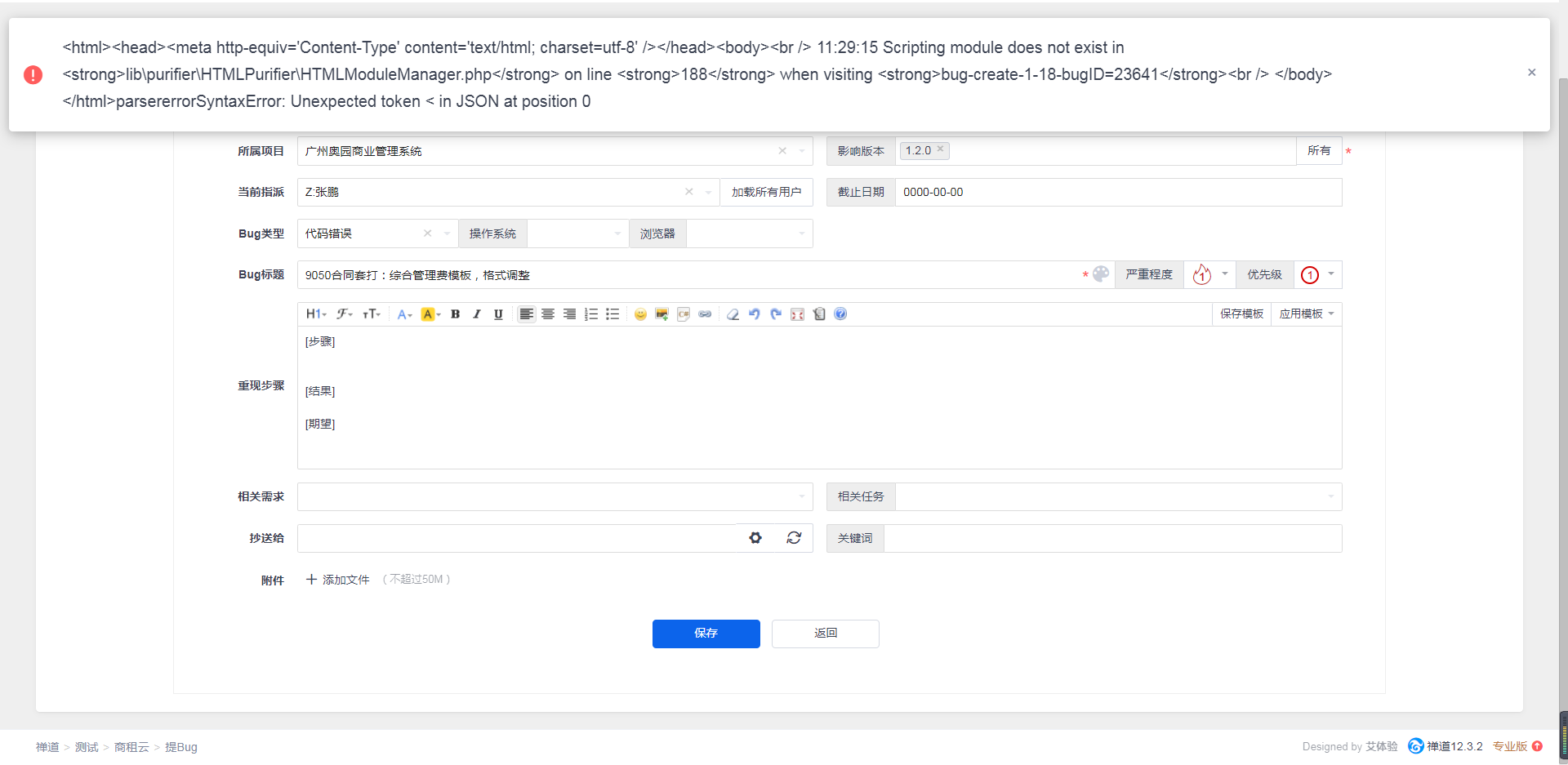Expand the 所属项目 project dropdown

tap(802, 151)
